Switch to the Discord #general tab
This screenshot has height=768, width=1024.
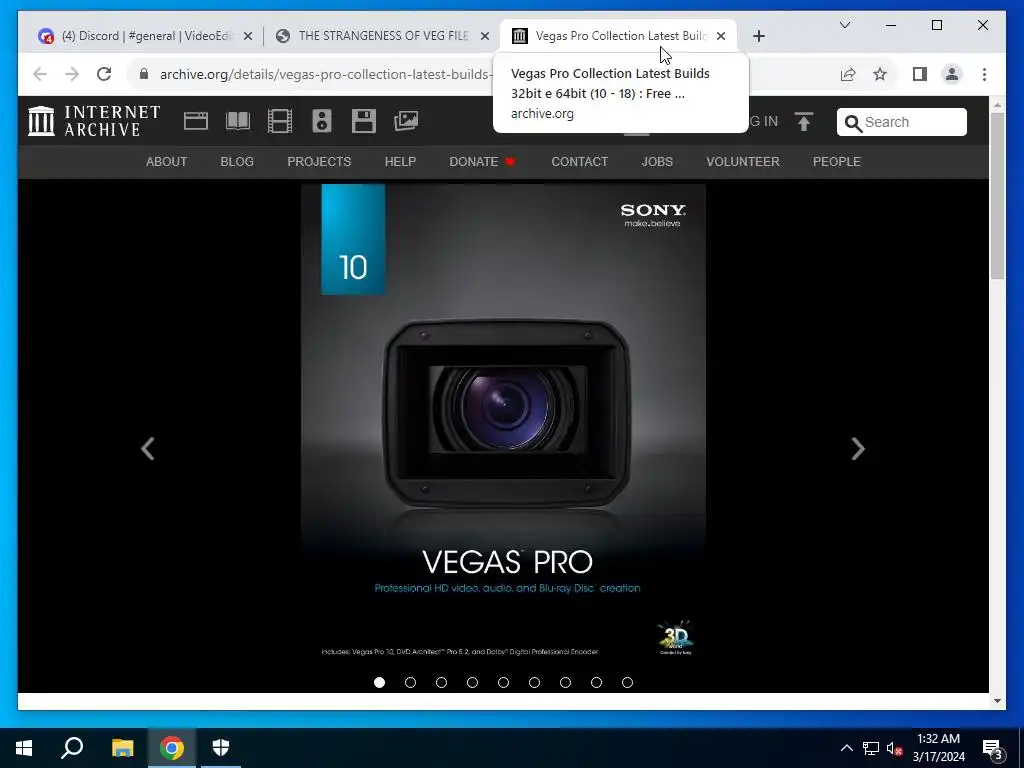pyautogui.click(x=144, y=36)
